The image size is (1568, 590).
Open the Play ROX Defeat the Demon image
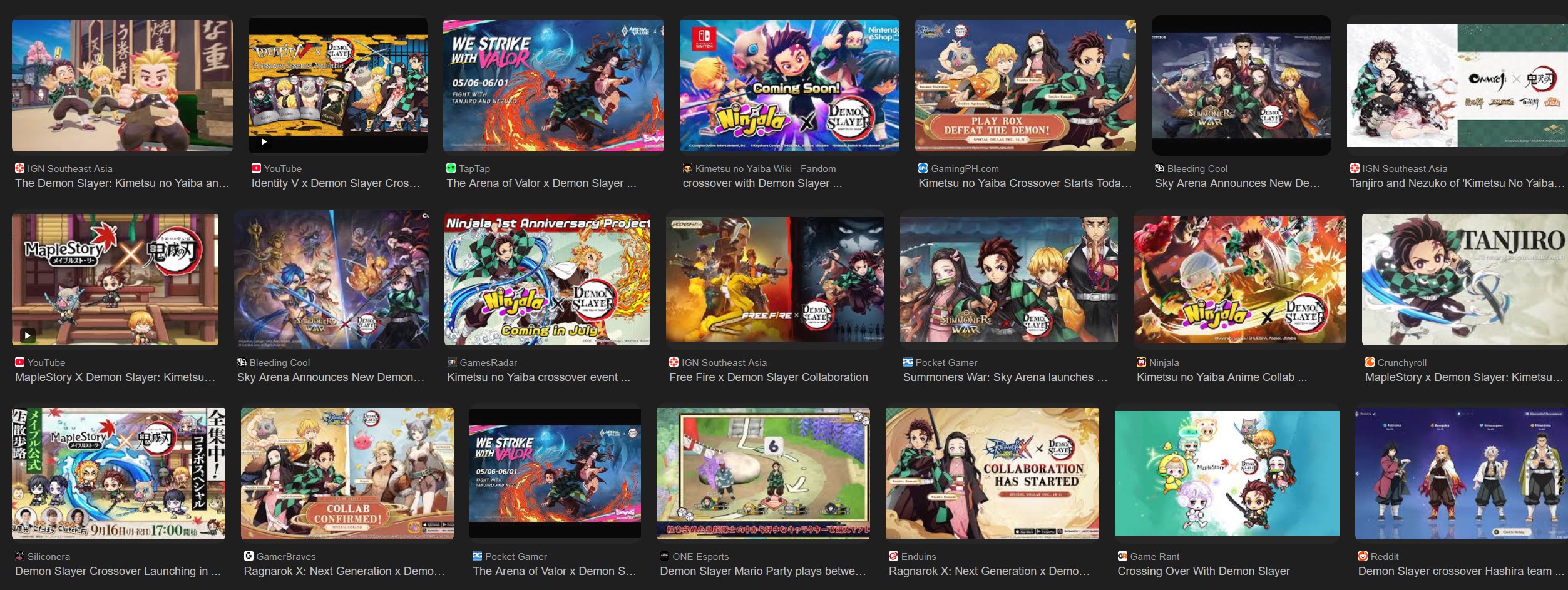point(1025,85)
